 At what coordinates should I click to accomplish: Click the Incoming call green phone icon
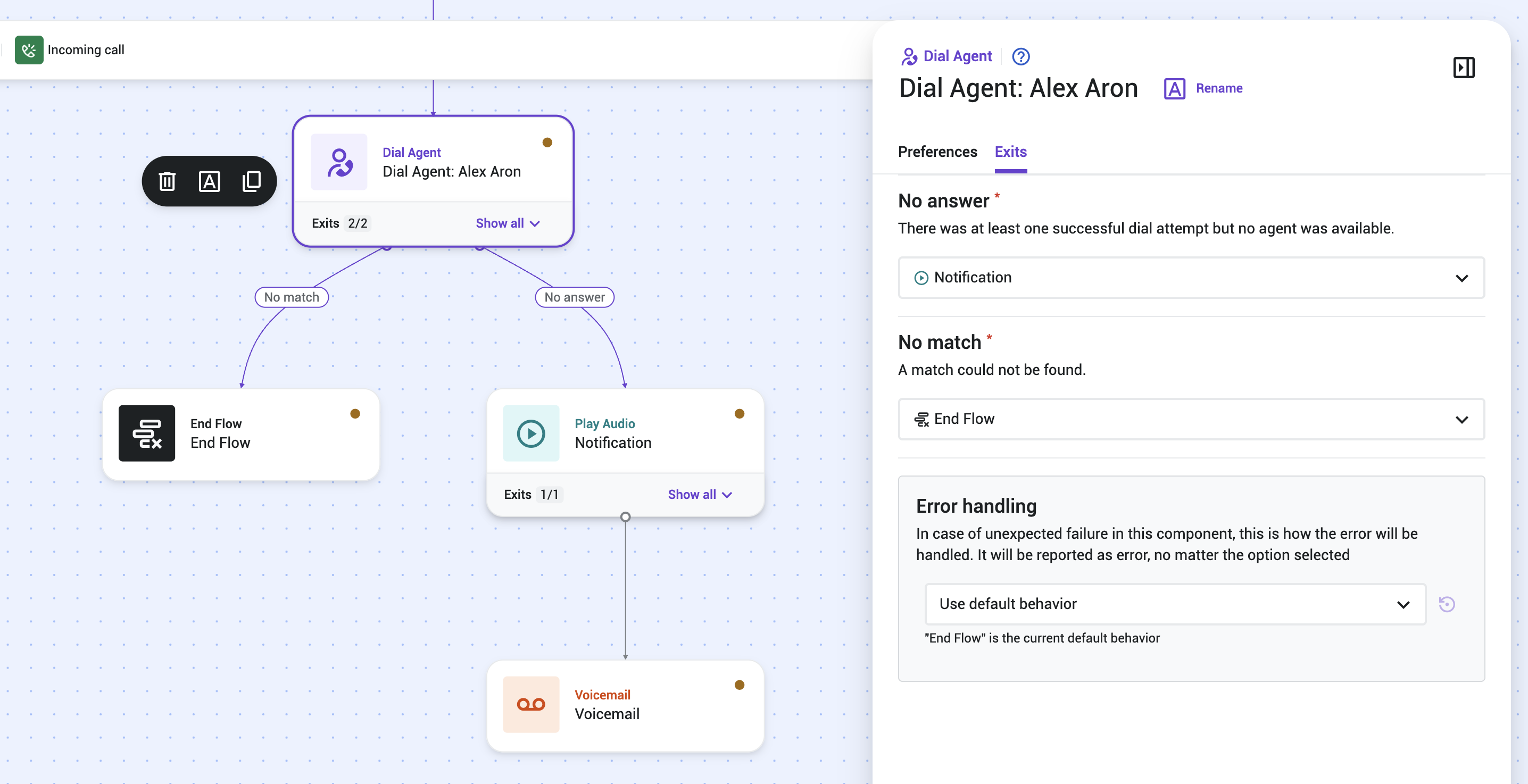point(29,50)
